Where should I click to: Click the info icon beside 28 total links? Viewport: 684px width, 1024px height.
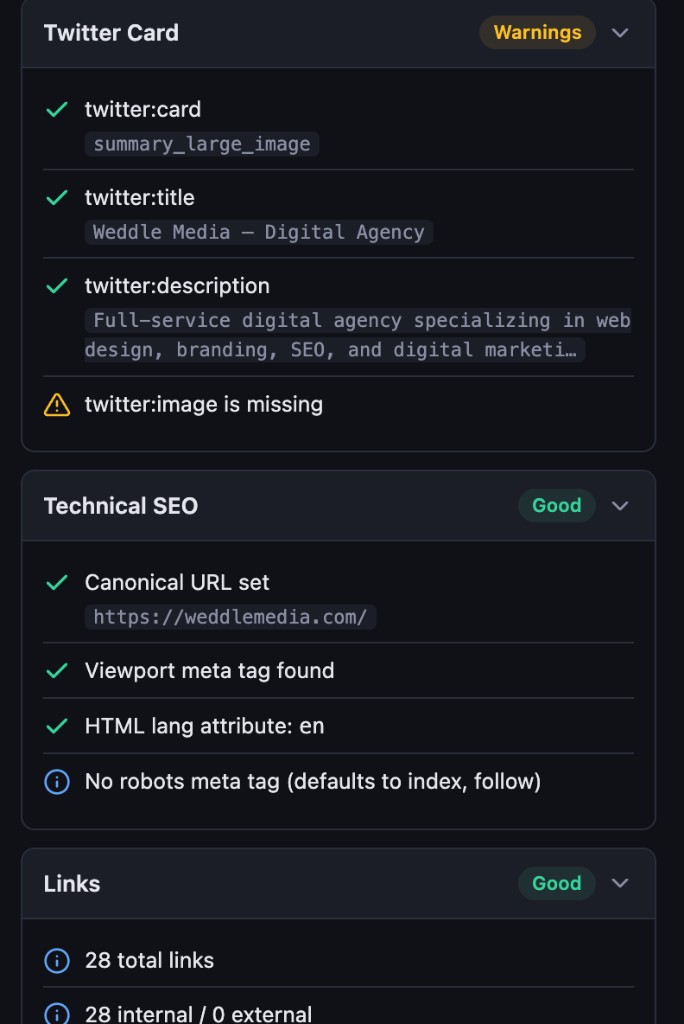(x=57, y=960)
